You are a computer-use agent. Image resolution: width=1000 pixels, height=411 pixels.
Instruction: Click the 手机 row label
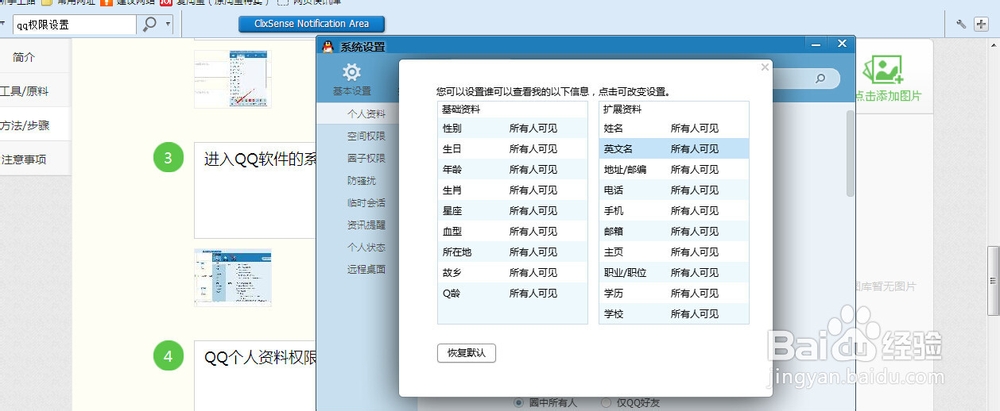tap(614, 211)
